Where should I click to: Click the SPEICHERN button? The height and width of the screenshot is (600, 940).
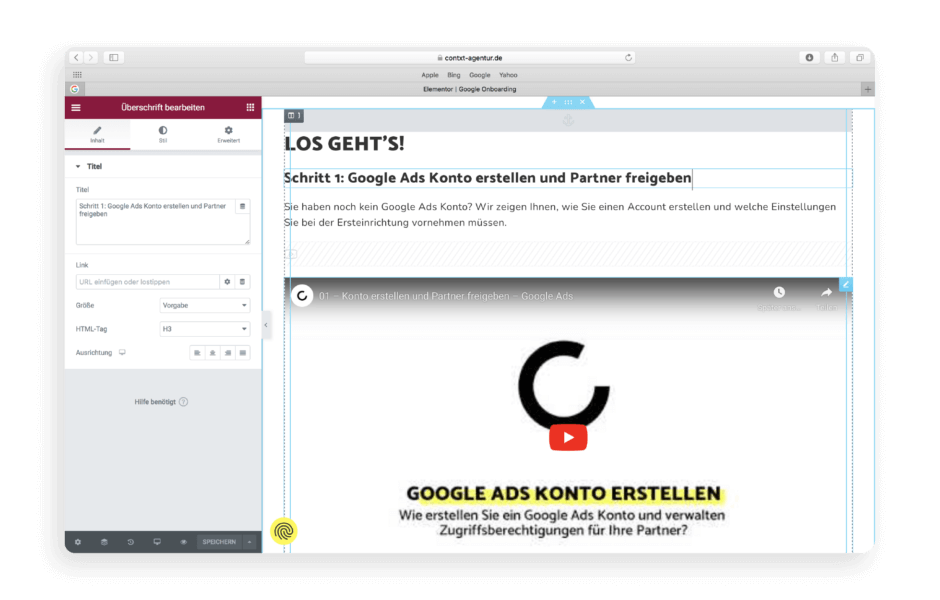pyautogui.click(x=219, y=542)
